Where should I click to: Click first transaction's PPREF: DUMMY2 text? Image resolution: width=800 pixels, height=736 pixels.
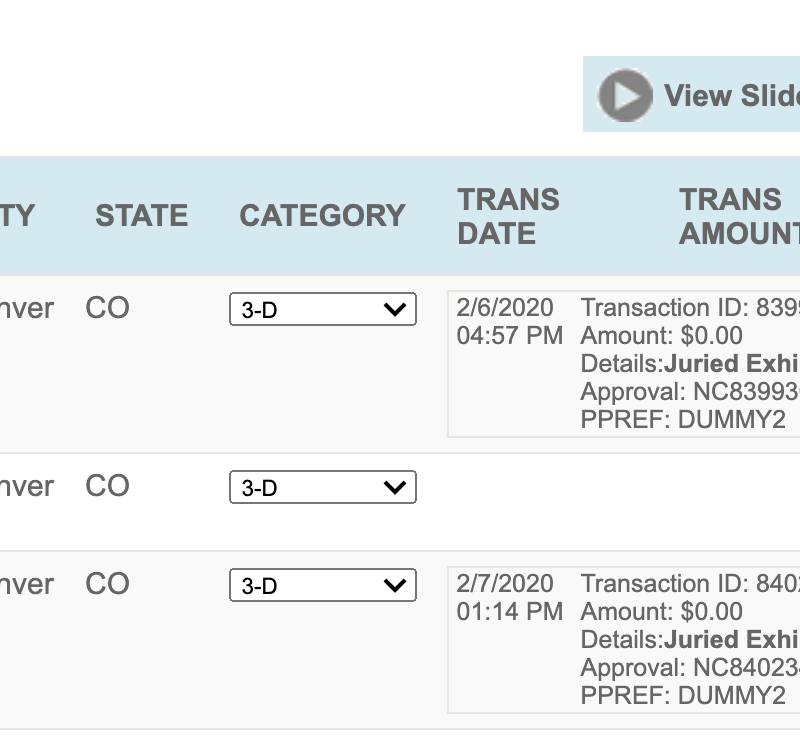tap(683, 420)
